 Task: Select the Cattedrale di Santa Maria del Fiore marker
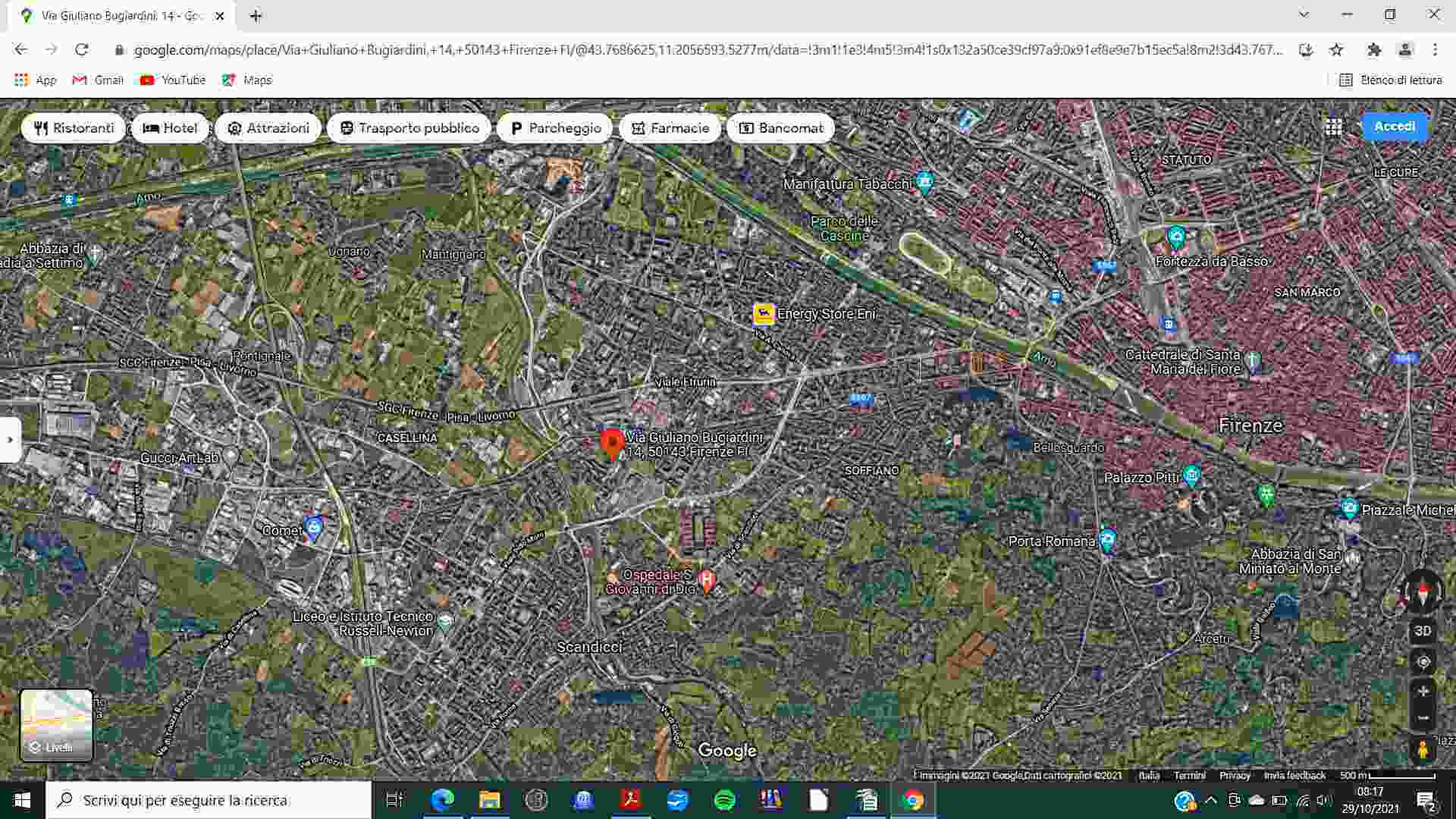[x=1253, y=360]
